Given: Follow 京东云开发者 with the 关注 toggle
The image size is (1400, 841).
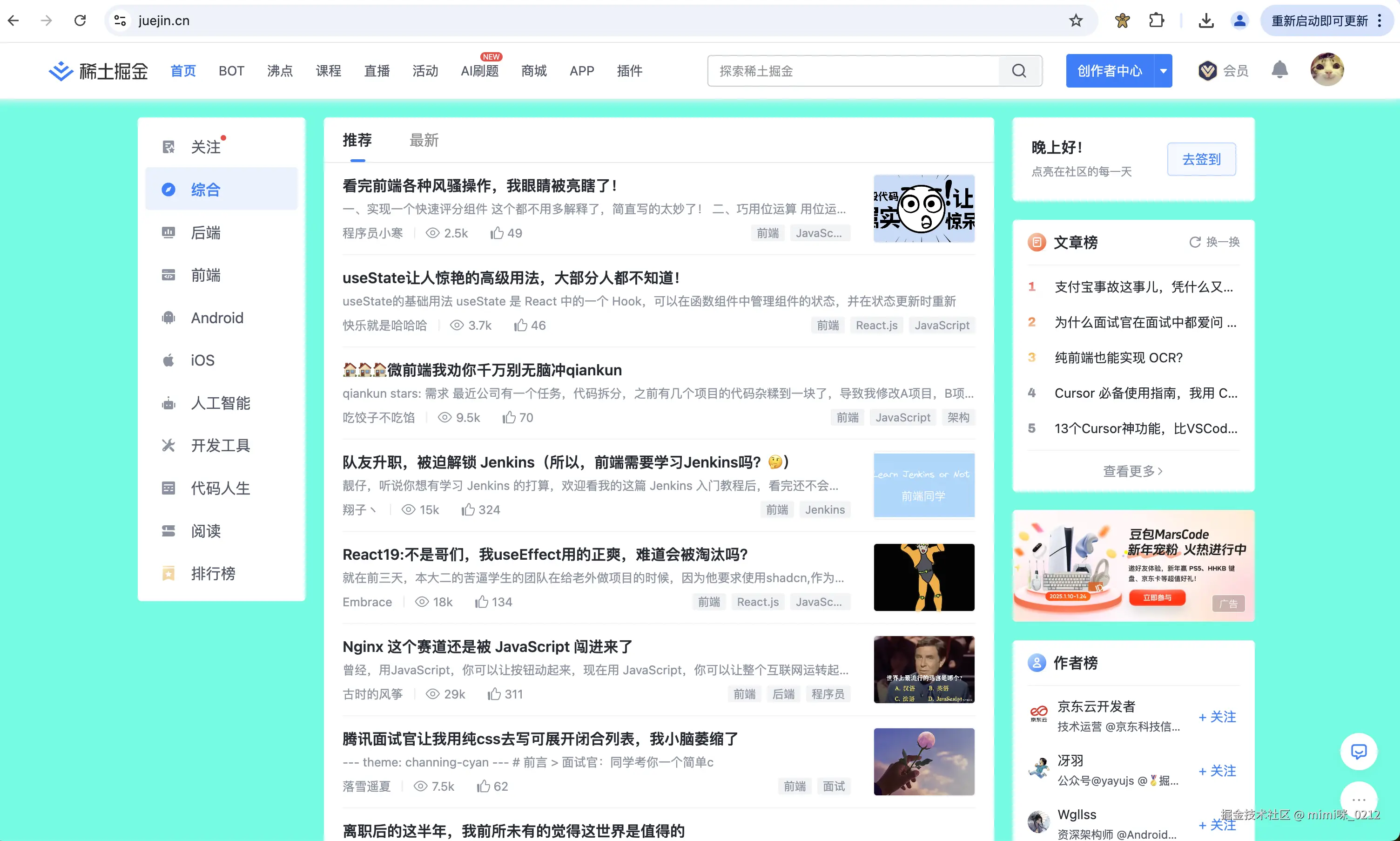Looking at the screenshot, I should pyautogui.click(x=1217, y=717).
